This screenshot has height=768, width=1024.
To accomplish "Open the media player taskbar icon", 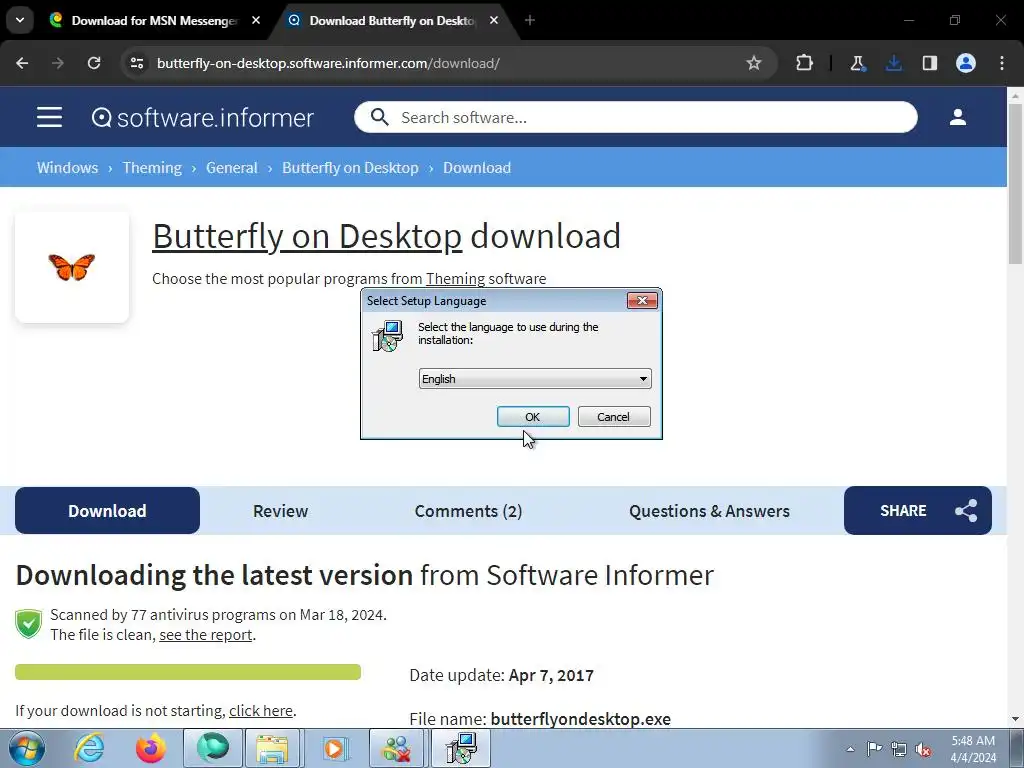I will (x=334, y=748).
